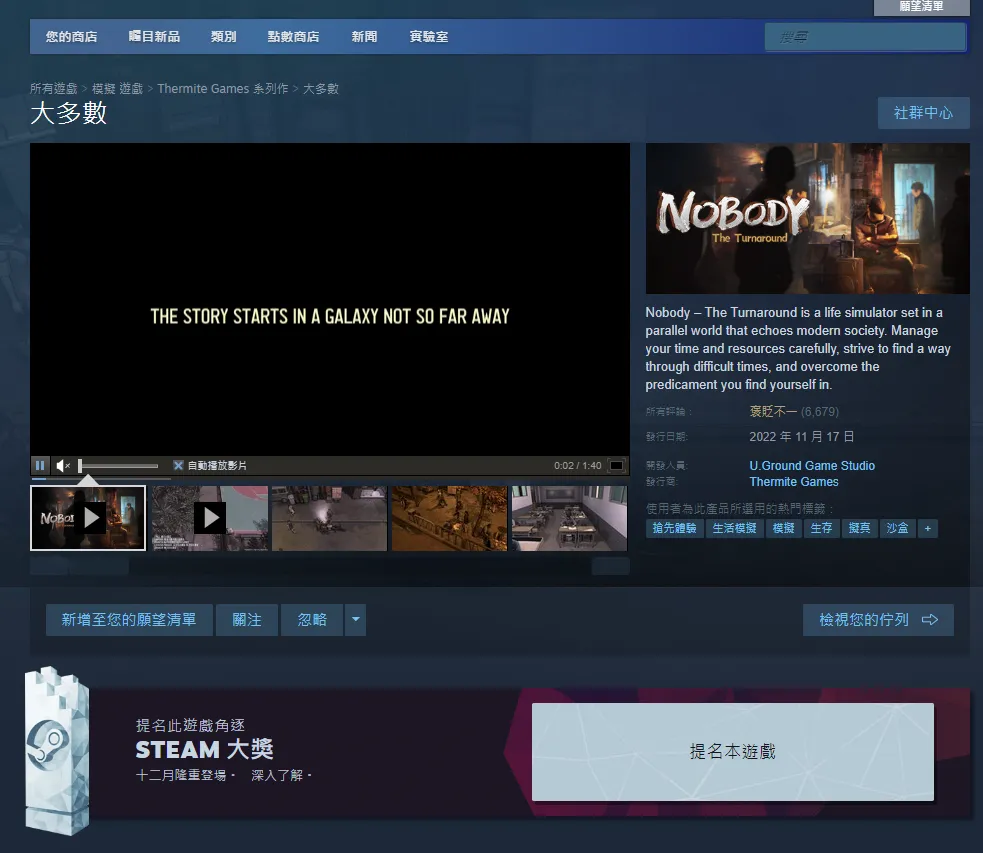Open the 實驗室 tab
The image size is (983, 853).
(429, 37)
